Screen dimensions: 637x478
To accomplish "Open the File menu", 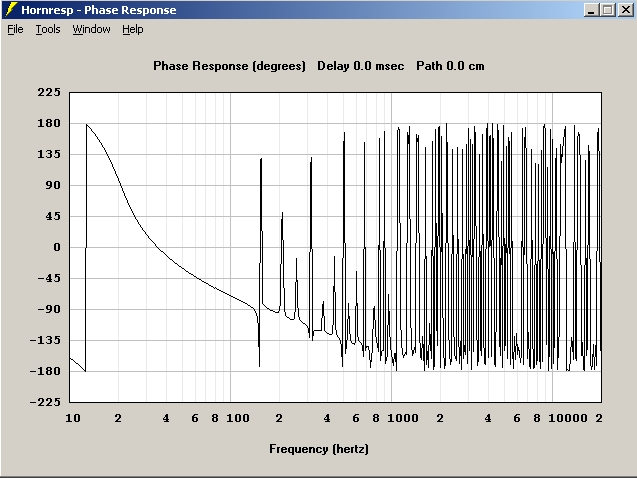I will 15,29.
